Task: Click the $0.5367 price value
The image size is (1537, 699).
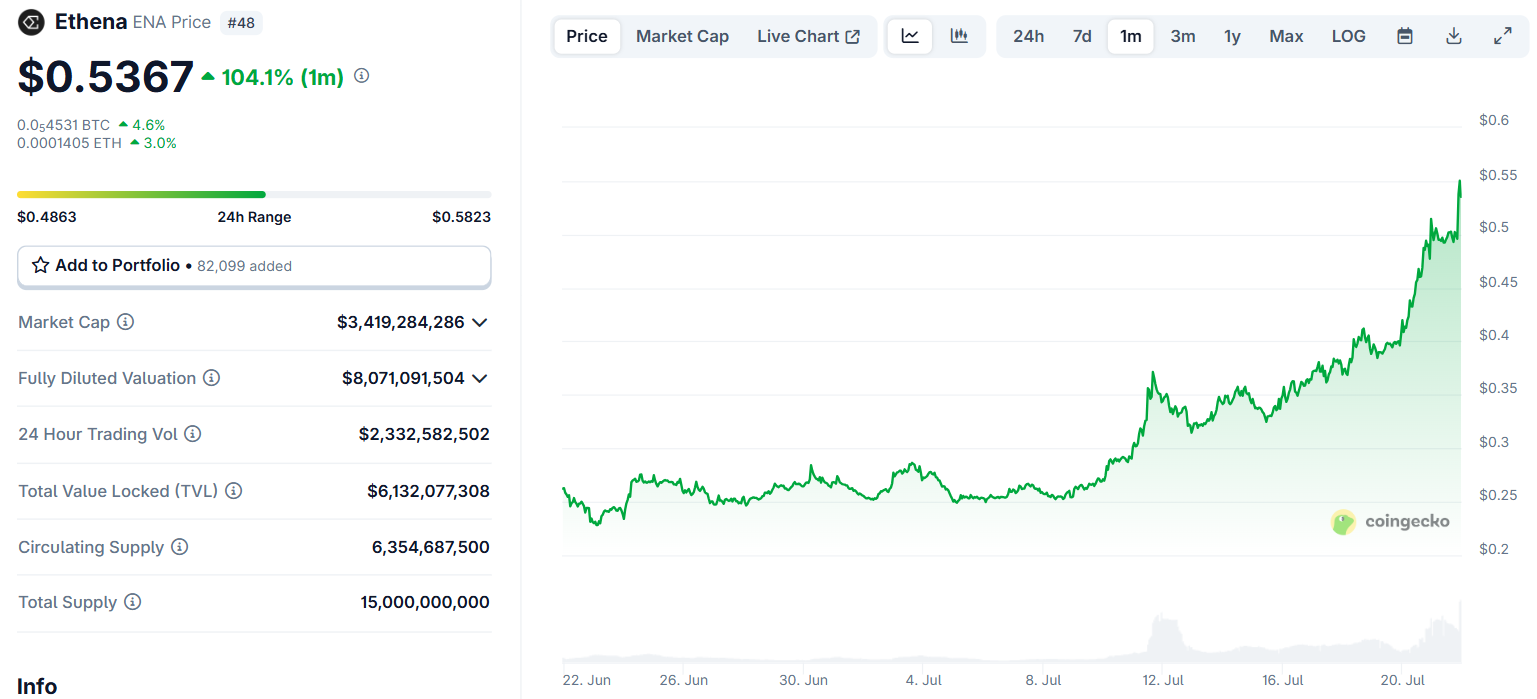Action: pyautogui.click(x=106, y=77)
